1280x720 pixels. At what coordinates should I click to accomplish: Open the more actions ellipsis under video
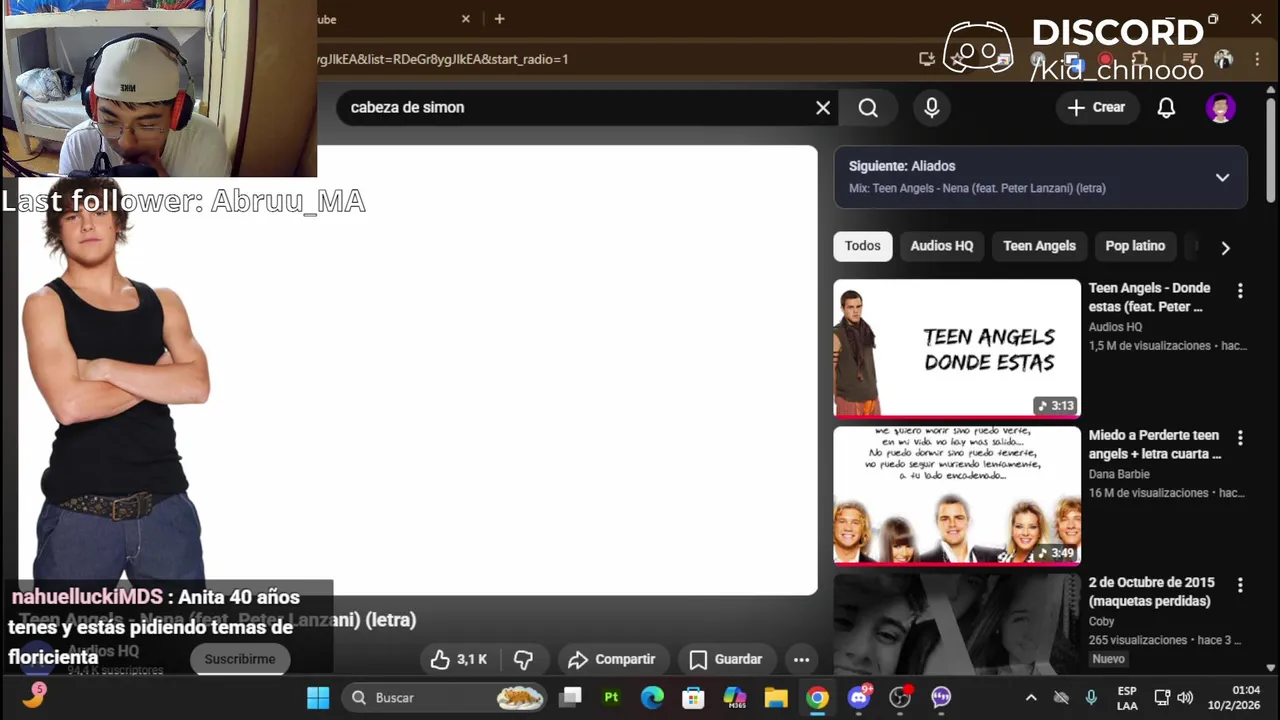[801, 659]
